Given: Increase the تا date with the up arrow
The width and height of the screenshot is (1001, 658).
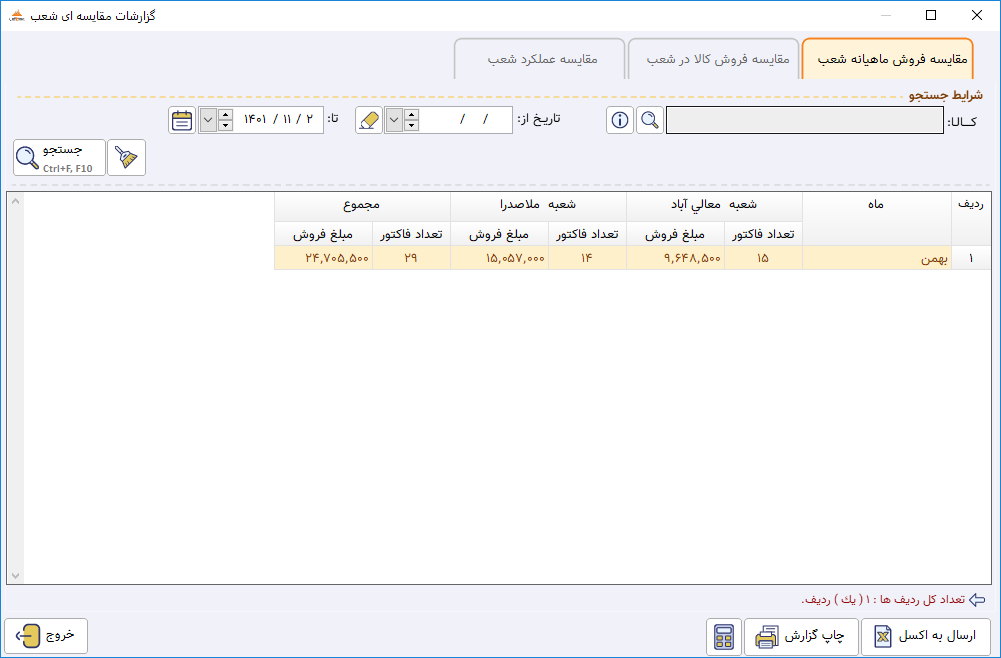Looking at the screenshot, I should point(225,115).
